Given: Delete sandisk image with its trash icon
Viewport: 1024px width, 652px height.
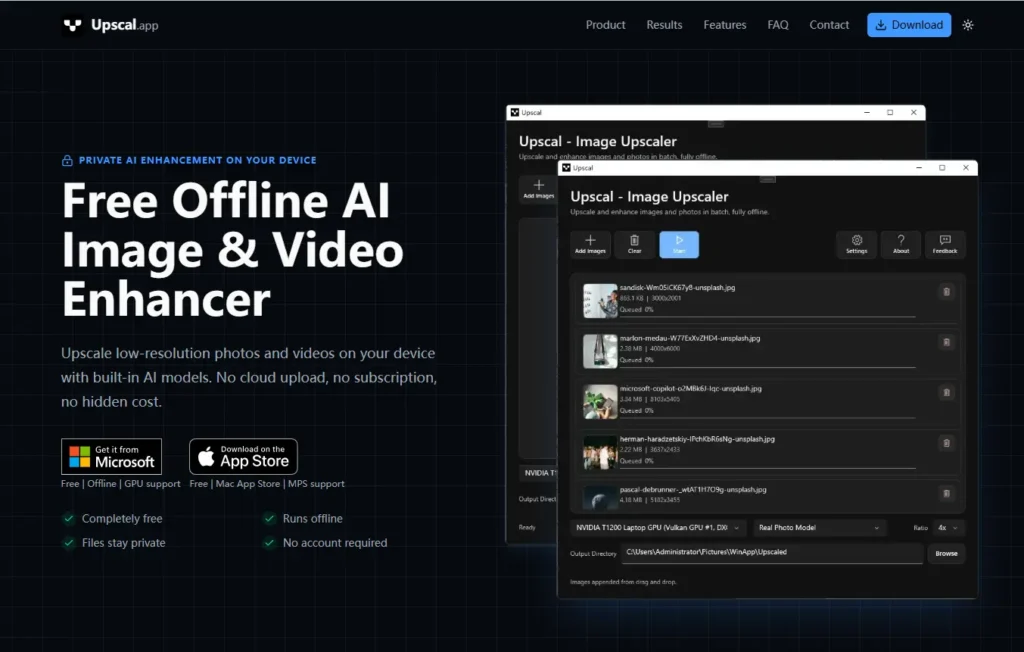Looking at the screenshot, I should tap(946, 292).
